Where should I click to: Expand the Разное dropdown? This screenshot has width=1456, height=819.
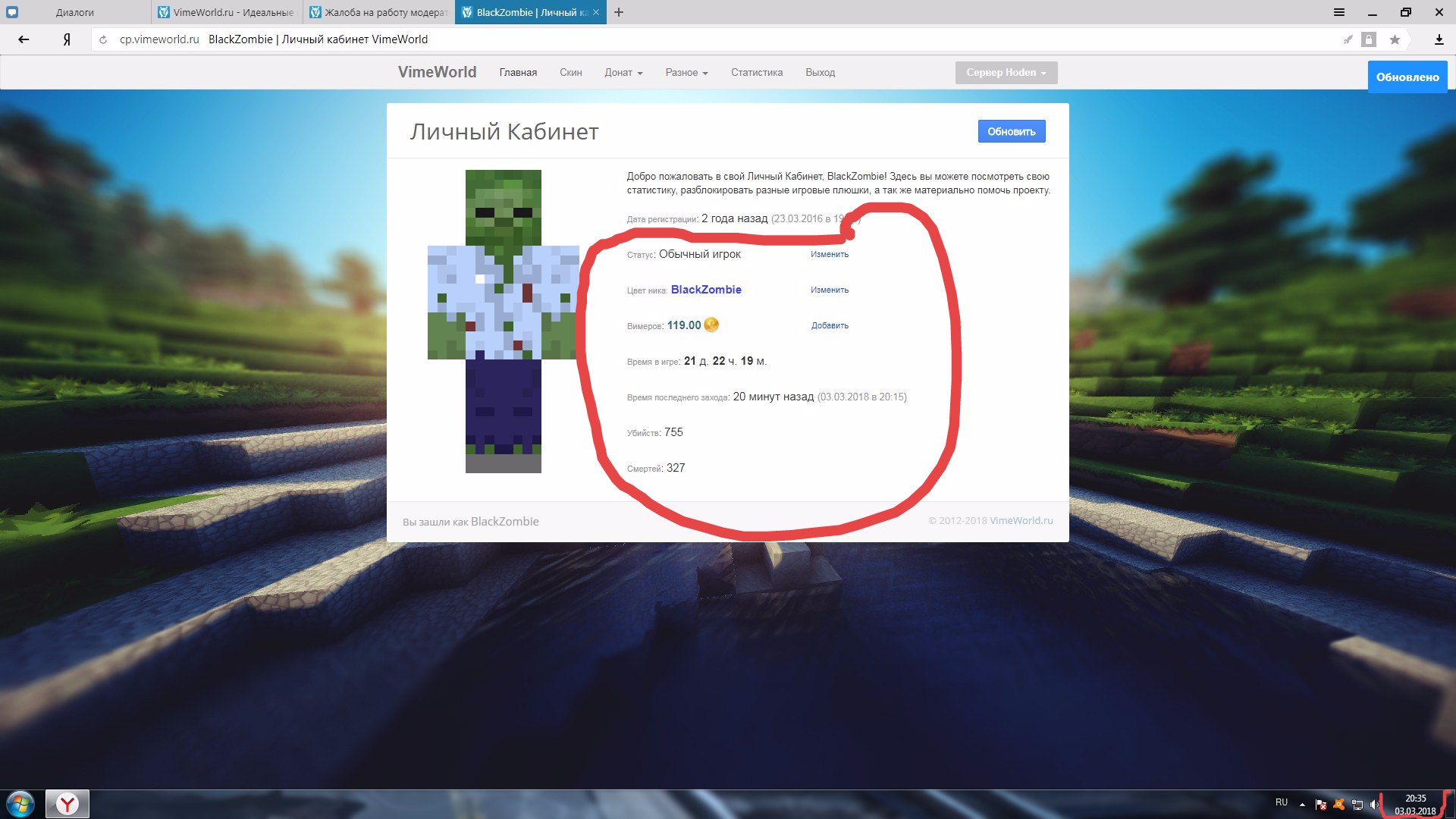click(x=686, y=73)
